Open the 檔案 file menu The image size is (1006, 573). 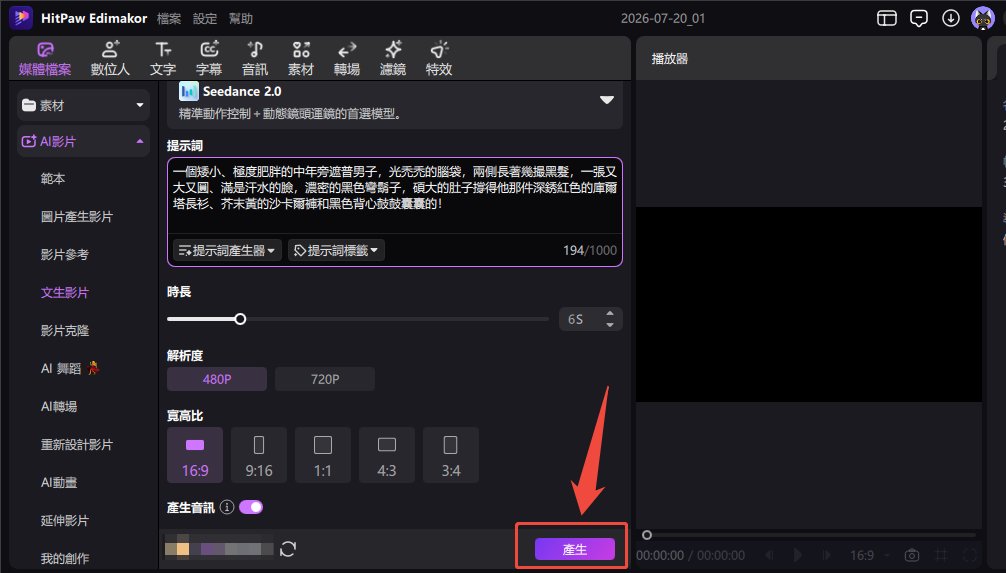tap(169, 19)
